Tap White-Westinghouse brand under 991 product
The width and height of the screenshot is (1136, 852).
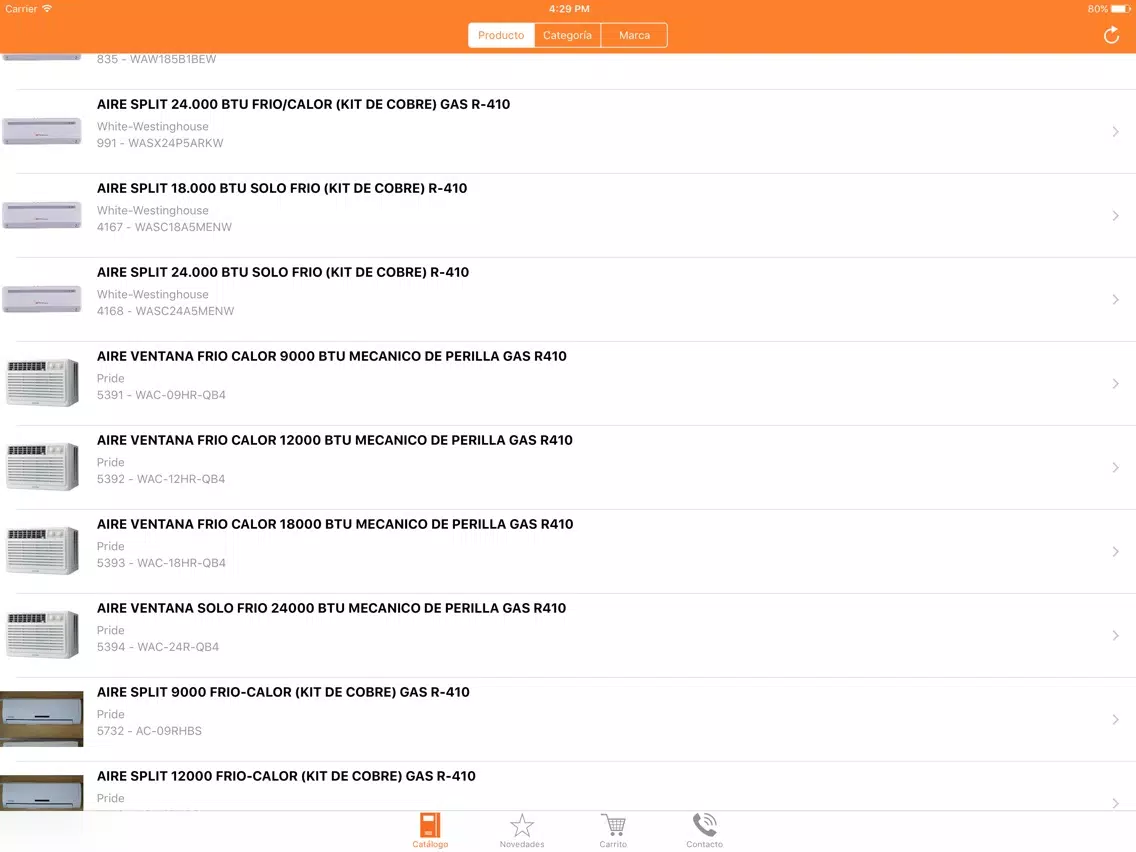153,127
